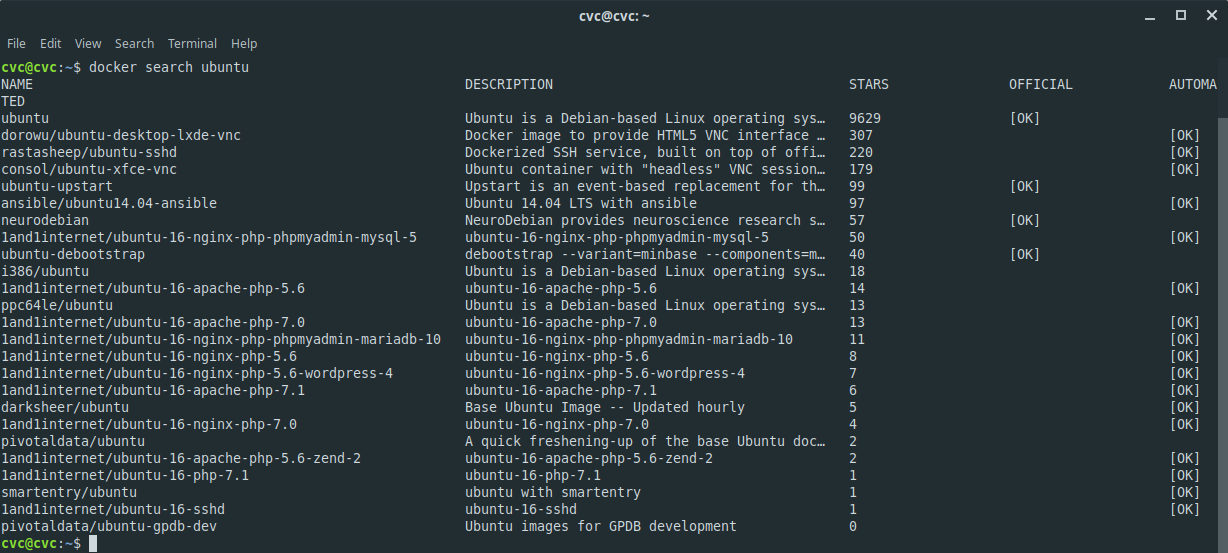Select image name rastasheep/ubuntu-sshd
The image size is (1228, 553).
pos(89,152)
